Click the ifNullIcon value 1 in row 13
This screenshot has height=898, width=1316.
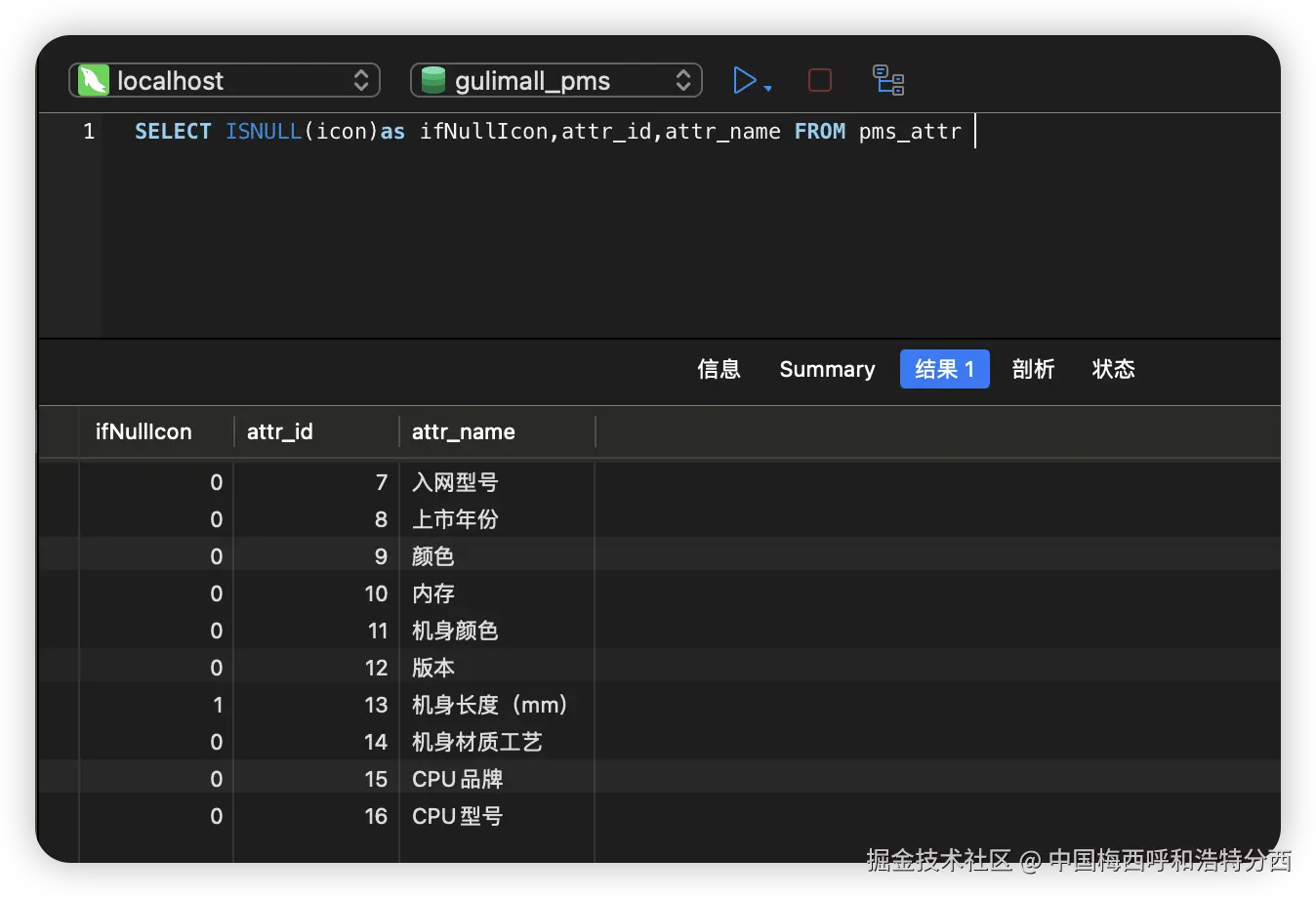156,705
